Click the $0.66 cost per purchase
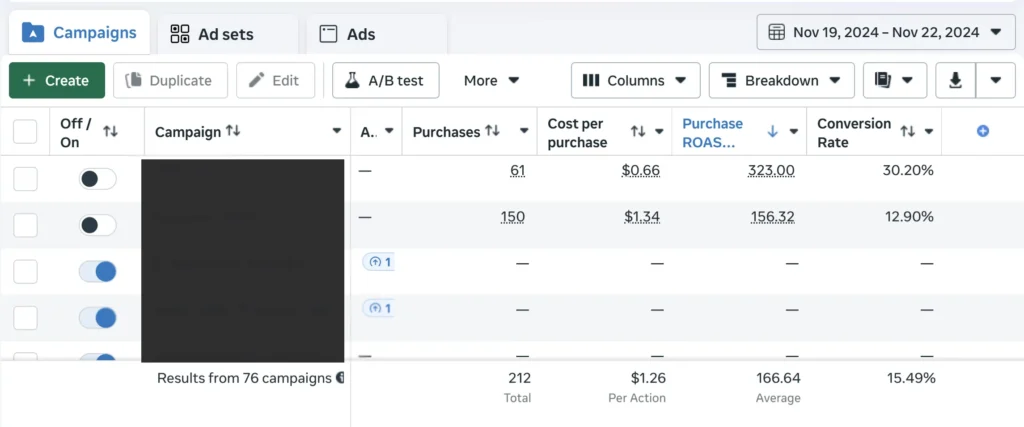 pyautogui.click(x=641, y=170)
